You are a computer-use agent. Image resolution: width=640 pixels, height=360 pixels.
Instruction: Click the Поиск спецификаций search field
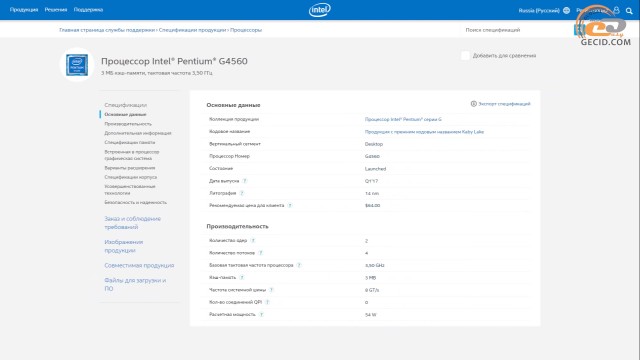tap(516, 30)
